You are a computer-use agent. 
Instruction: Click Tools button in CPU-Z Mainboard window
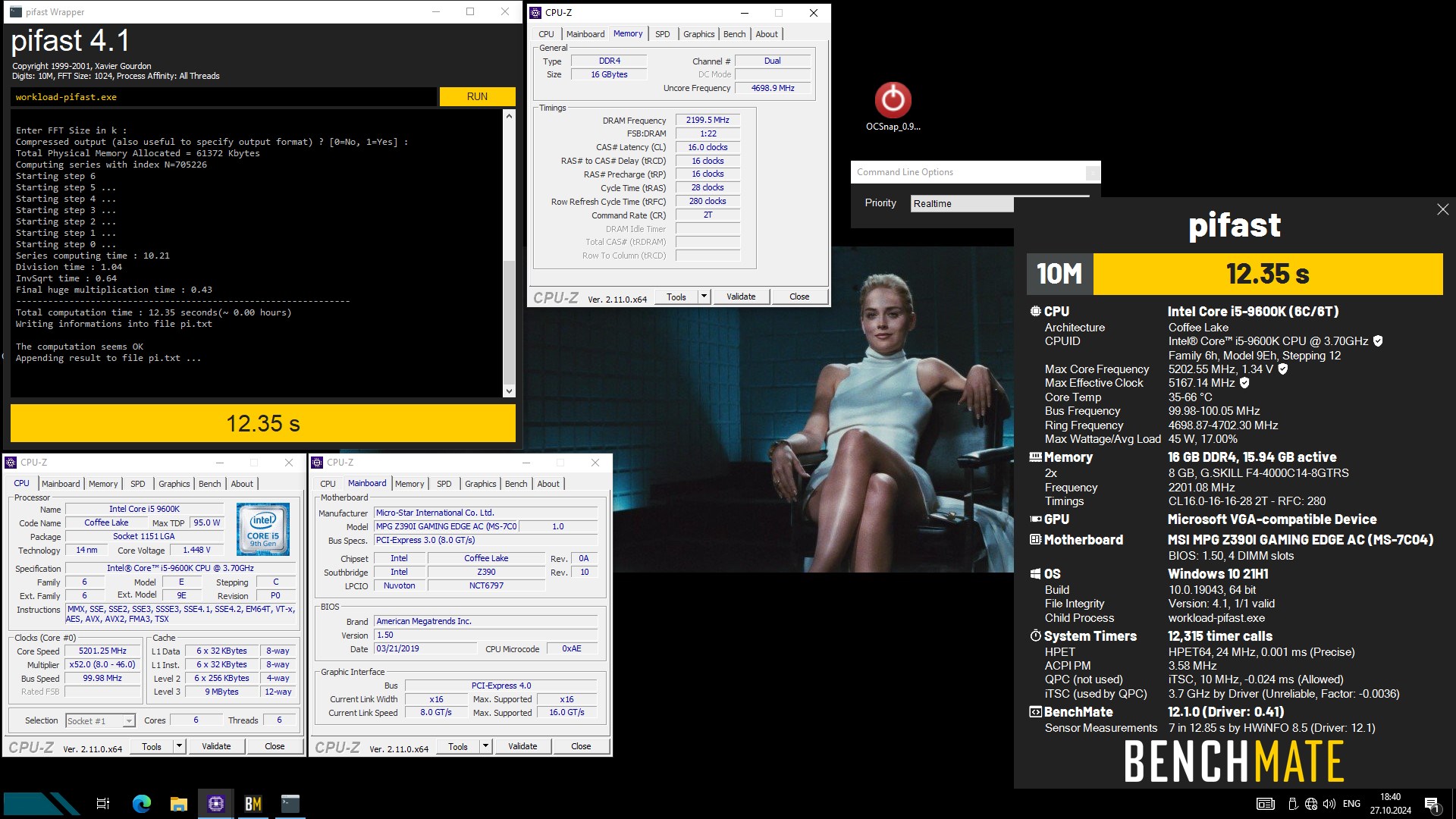(458, 746)
